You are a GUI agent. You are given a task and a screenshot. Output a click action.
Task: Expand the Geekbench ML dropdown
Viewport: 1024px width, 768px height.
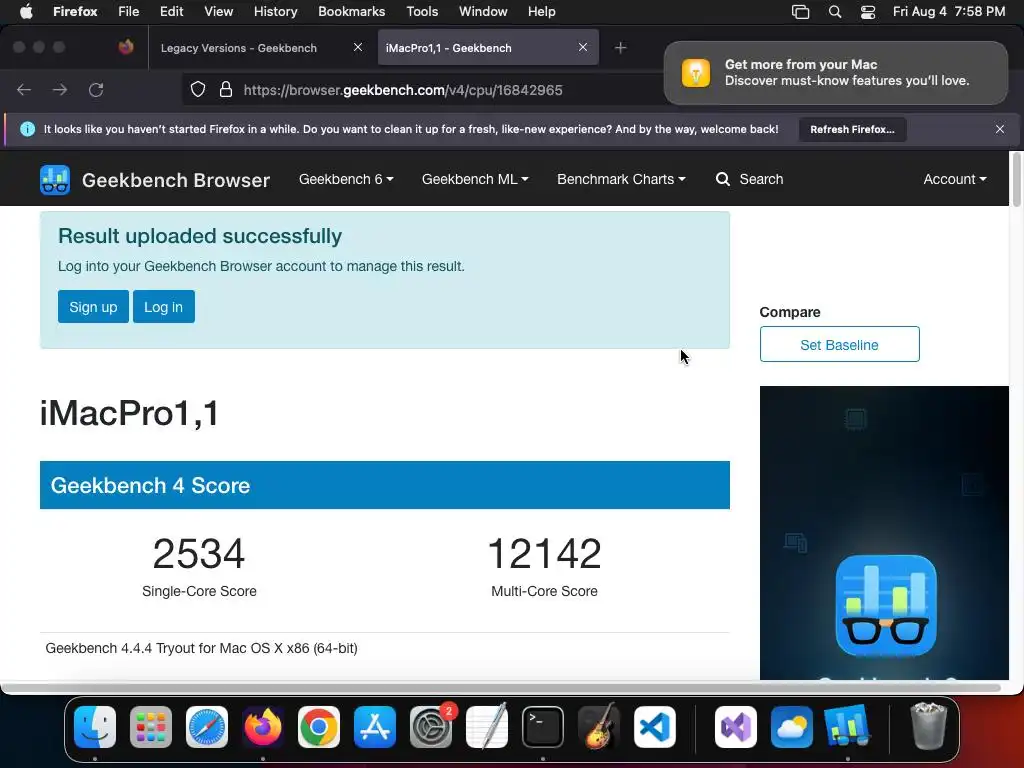[x=475, y=179]
